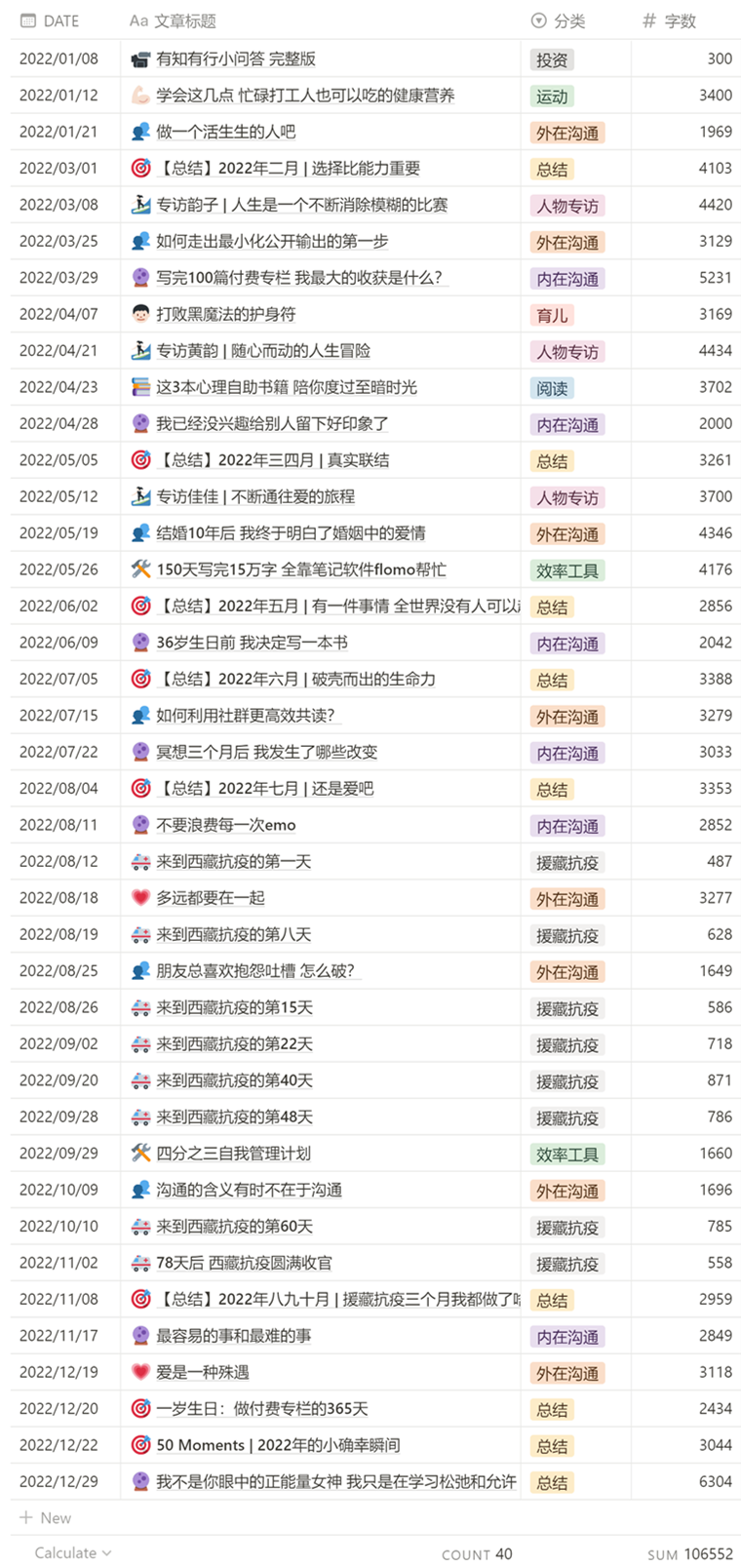Open page 结婚10年后 终于明白了婚姻中的爱情

point(291,533)
